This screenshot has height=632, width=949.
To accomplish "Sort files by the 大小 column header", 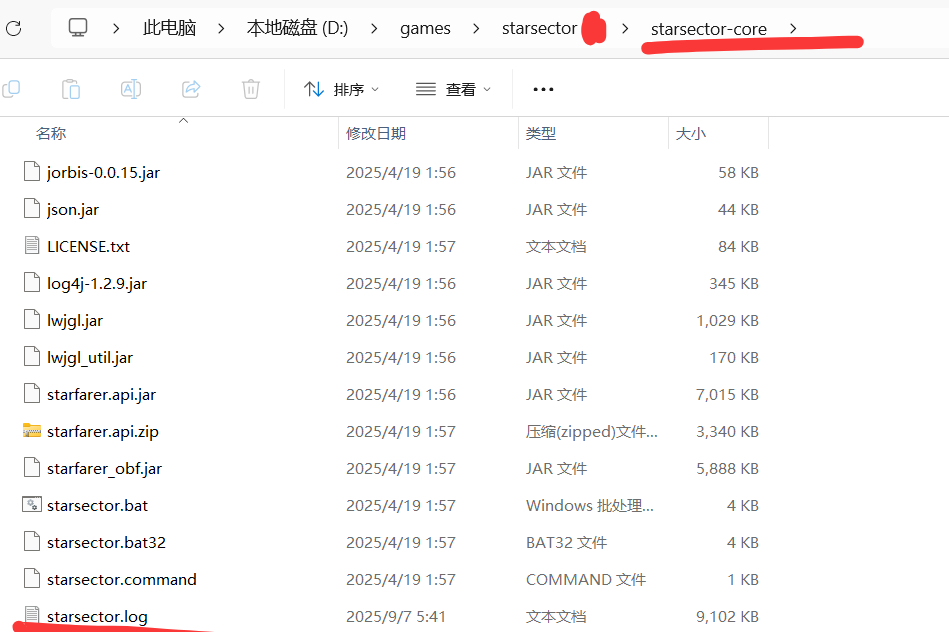I will click(690, 133).
